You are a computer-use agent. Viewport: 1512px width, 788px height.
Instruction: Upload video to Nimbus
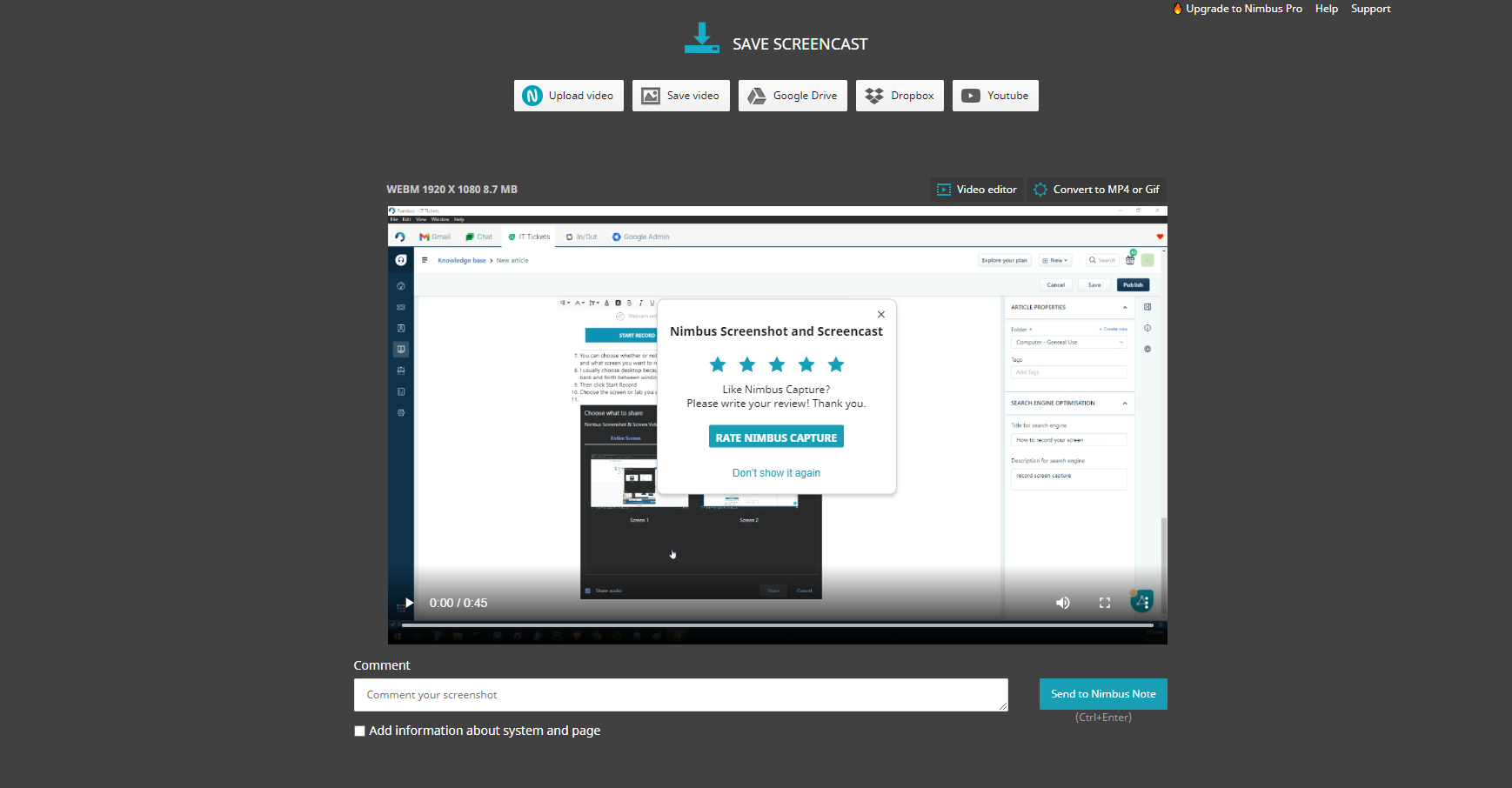tap(568, 96)
